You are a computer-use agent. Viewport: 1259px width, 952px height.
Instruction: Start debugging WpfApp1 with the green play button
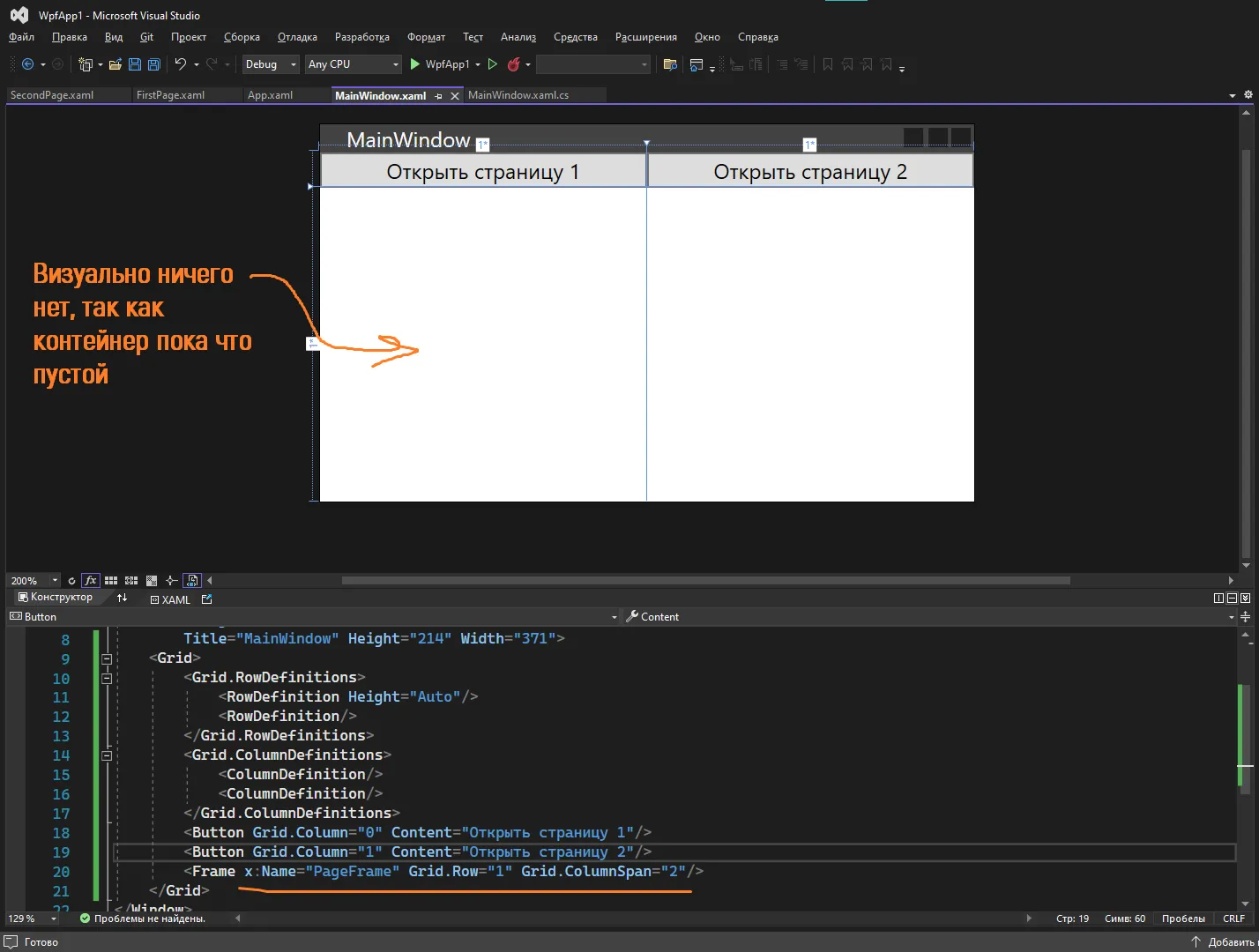coord(415,64)
